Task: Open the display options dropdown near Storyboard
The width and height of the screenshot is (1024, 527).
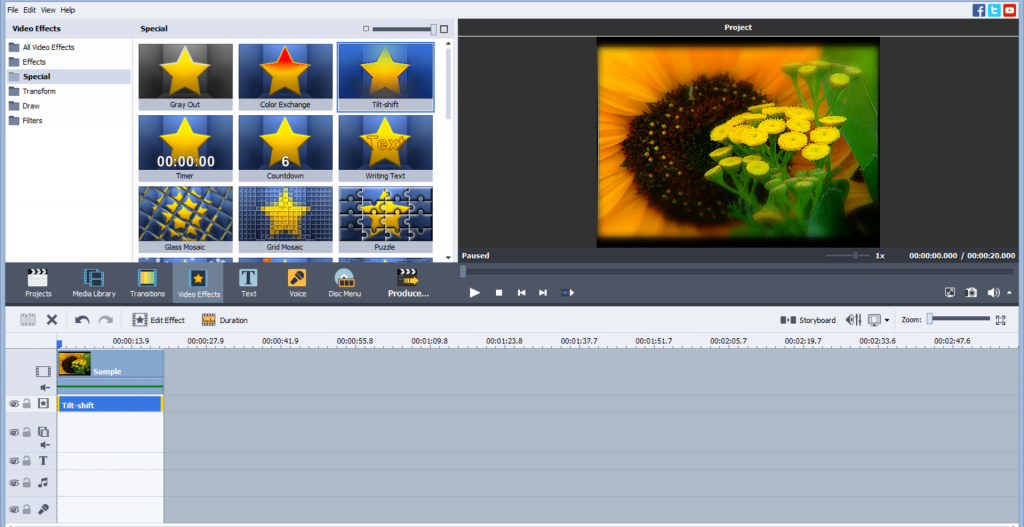Action: coord(886,320)
